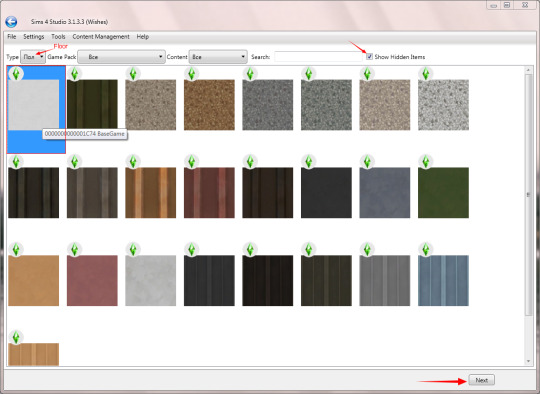Select the reddish wood plank floor
Screen dimensions: 540x394
click(209, 193)
